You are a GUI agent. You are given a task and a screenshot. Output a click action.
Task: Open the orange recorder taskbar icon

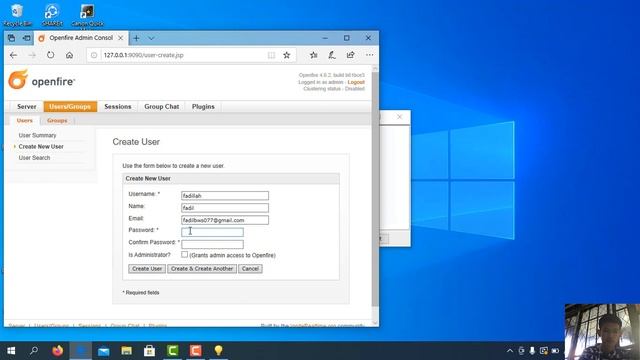coord(196,351)
